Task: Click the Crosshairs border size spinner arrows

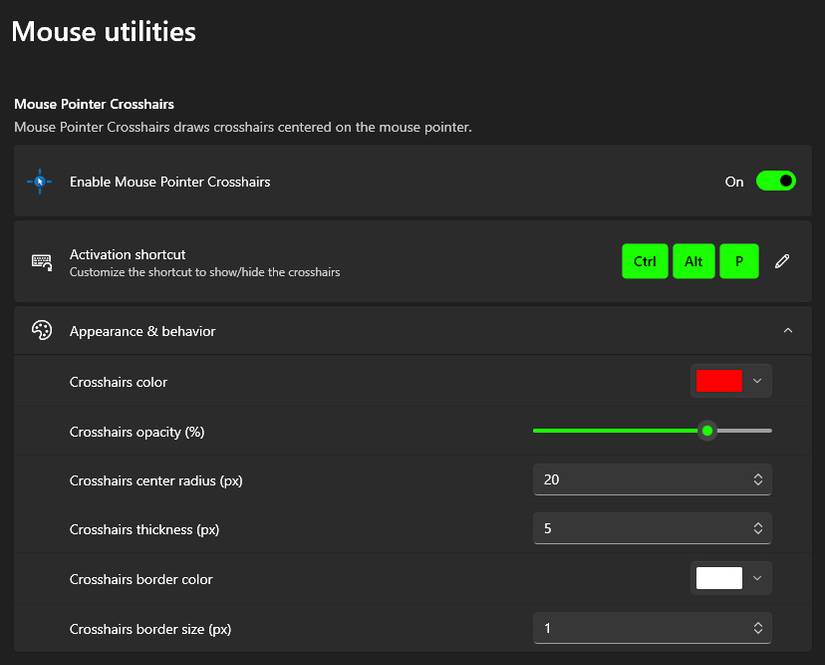Action: coord(758,628)
